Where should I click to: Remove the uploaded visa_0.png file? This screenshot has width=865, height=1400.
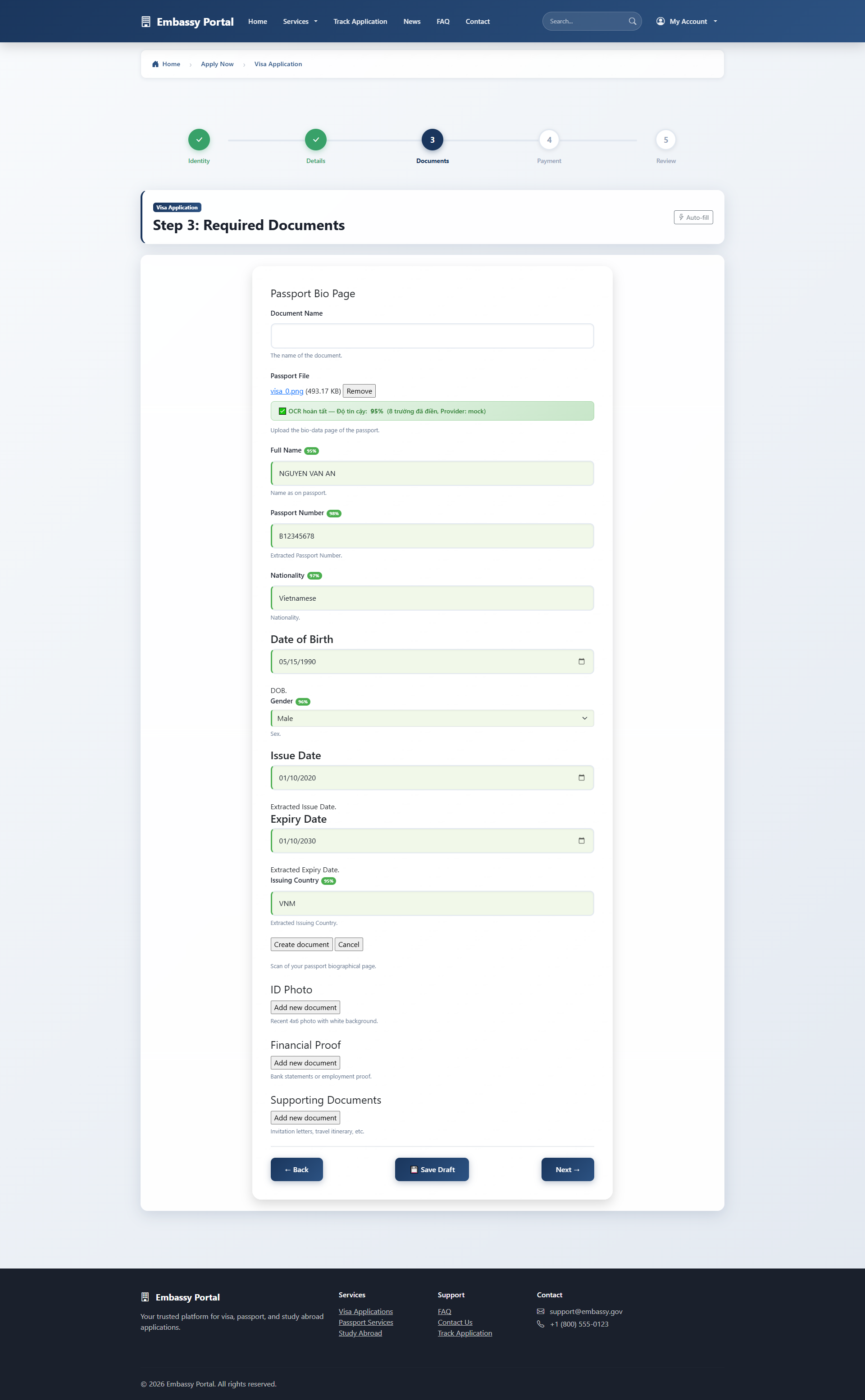359,391
